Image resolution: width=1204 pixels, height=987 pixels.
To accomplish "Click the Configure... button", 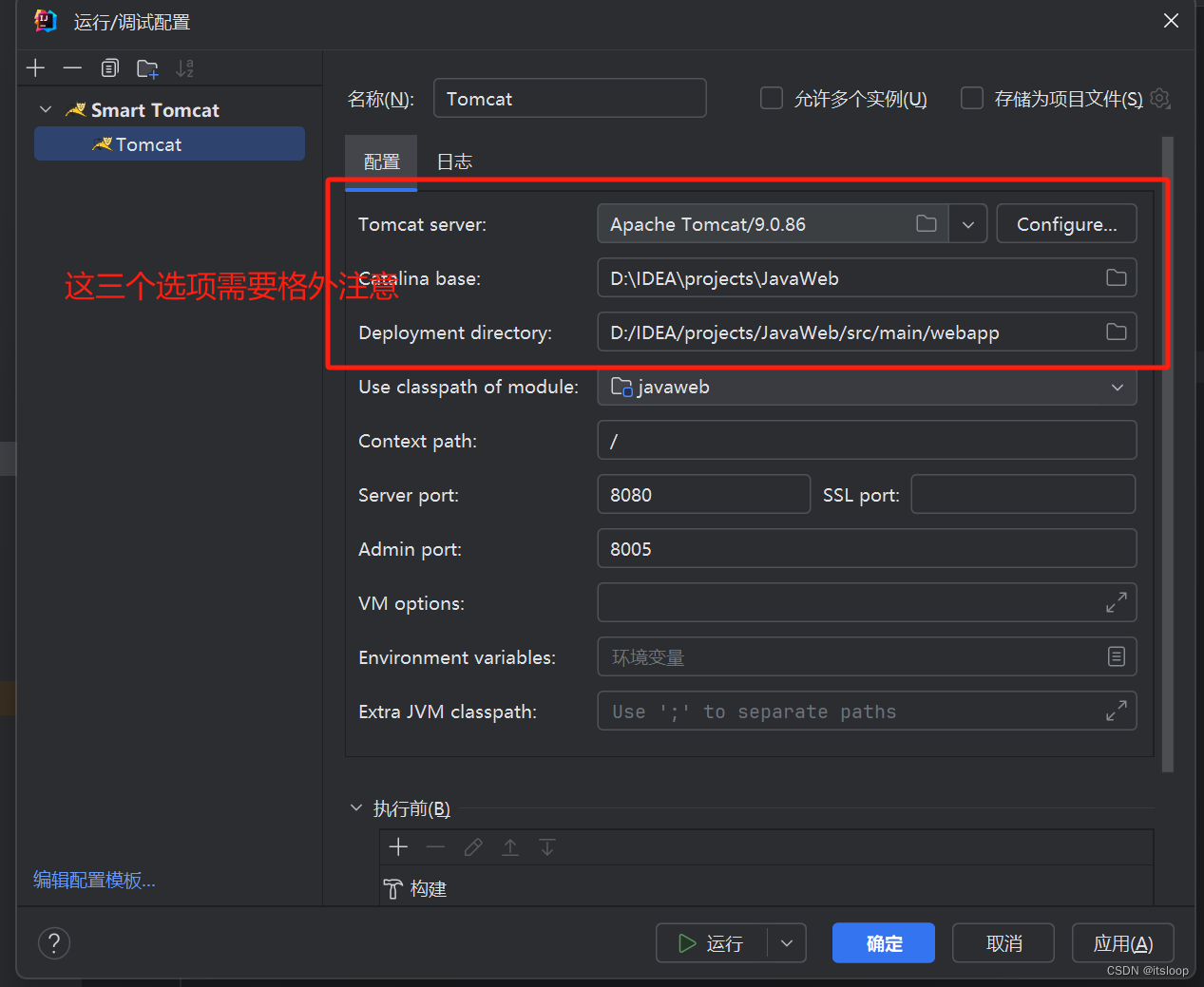I will coord(1066,224).
